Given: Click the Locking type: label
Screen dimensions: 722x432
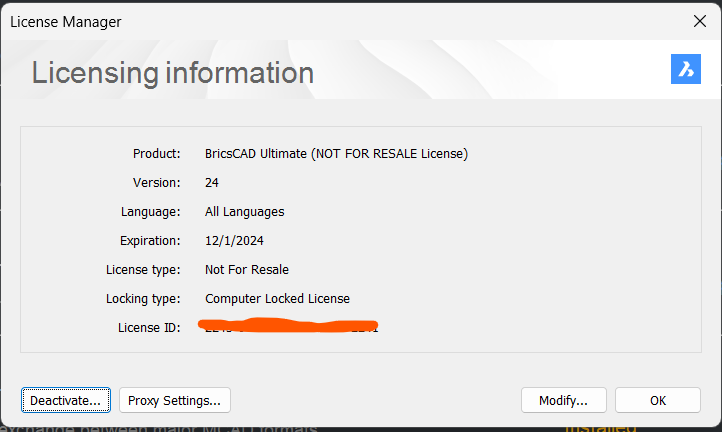Looking at the screenshot, I should pyautogui.click(x=143, y=298).
